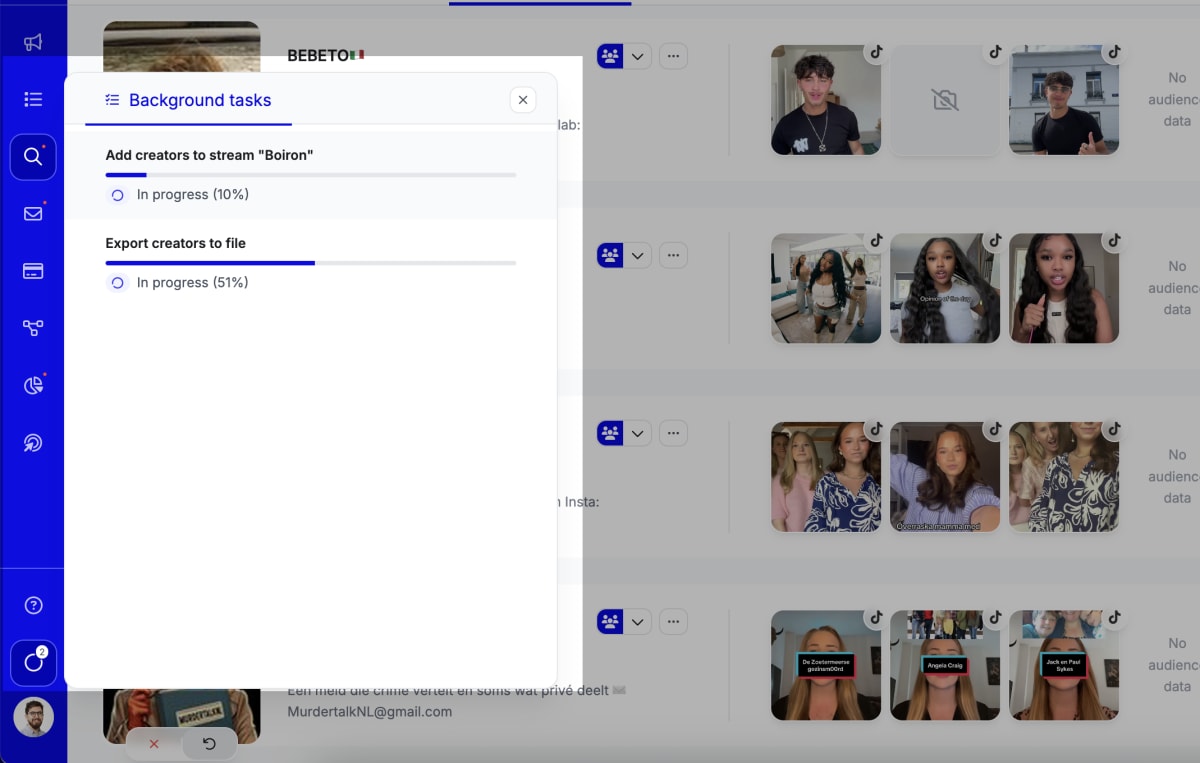
Task: Click TikTok icon on Overraska mamma med thumbnail
Action: (x=995, y=429)
